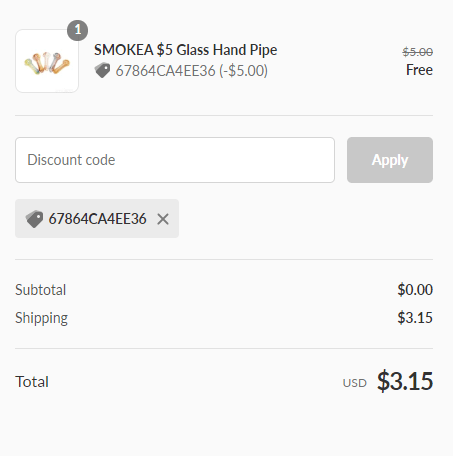This screenshot has width=453, height=456.
Task: Click the line-item discount text (-$5.00)
Action: tap(244, 71)
